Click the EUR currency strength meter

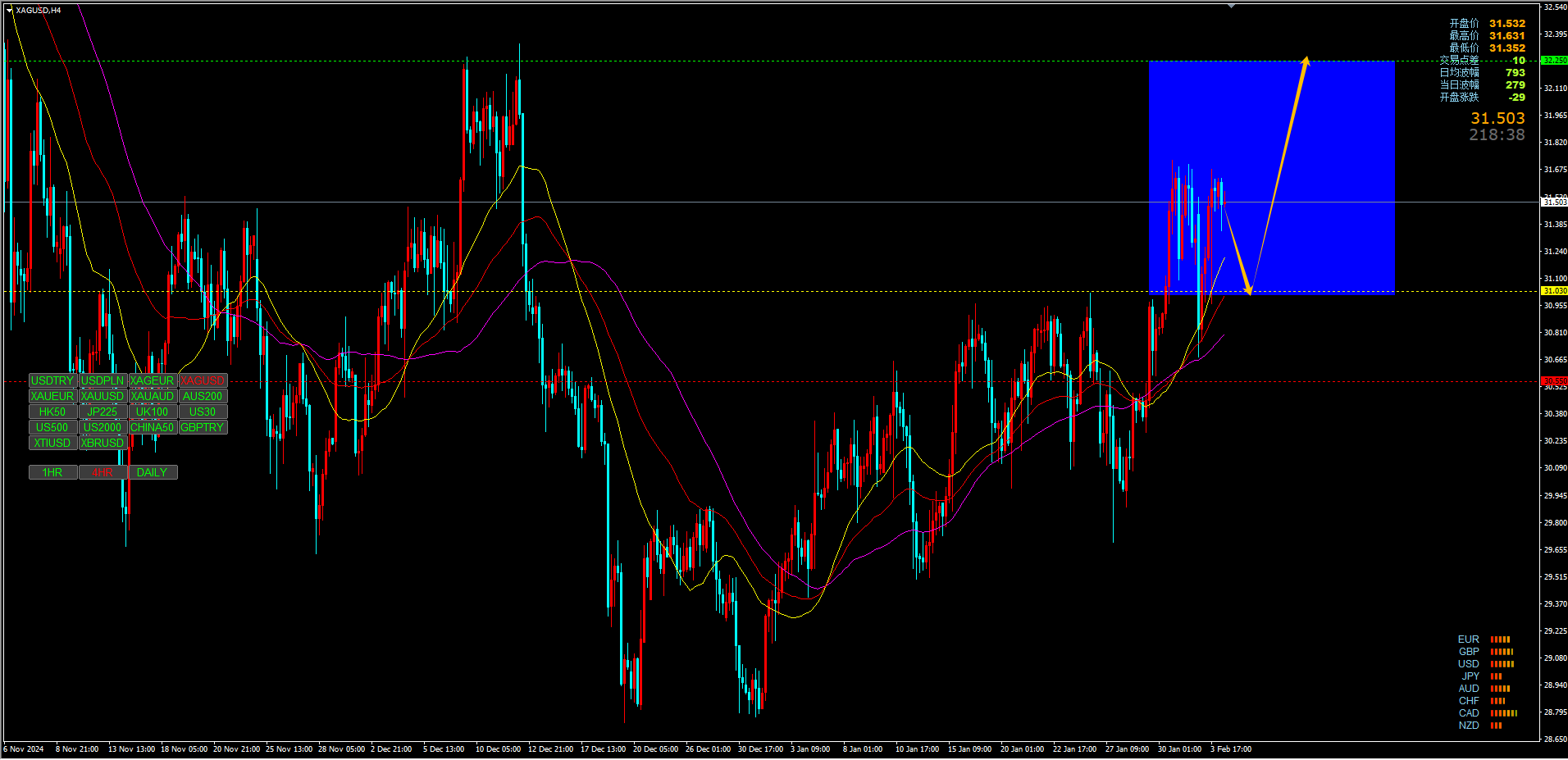(x=1500, y=639)
